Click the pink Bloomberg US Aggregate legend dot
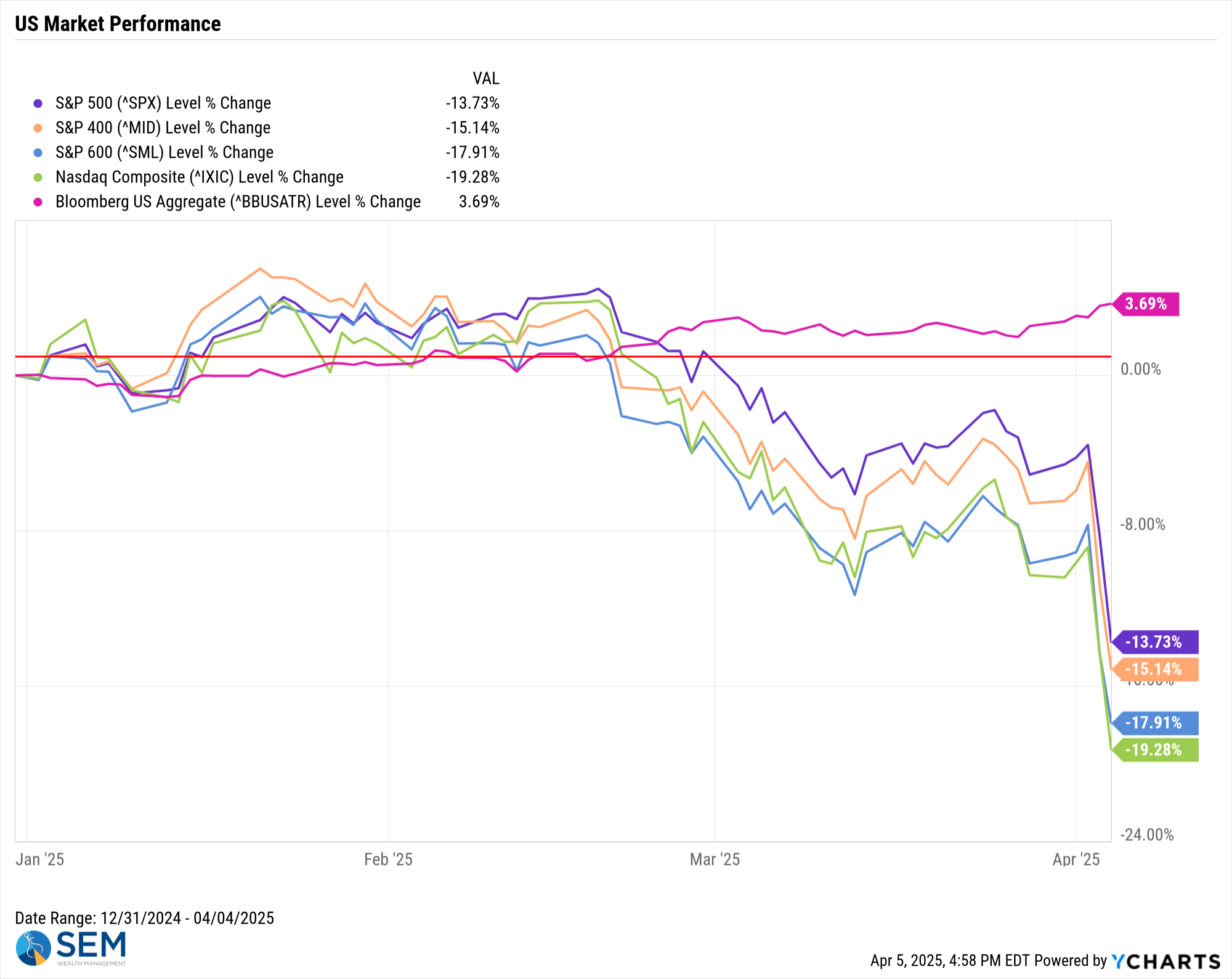The height and width of the screenshot is (979, 1232). pos(38,202)
